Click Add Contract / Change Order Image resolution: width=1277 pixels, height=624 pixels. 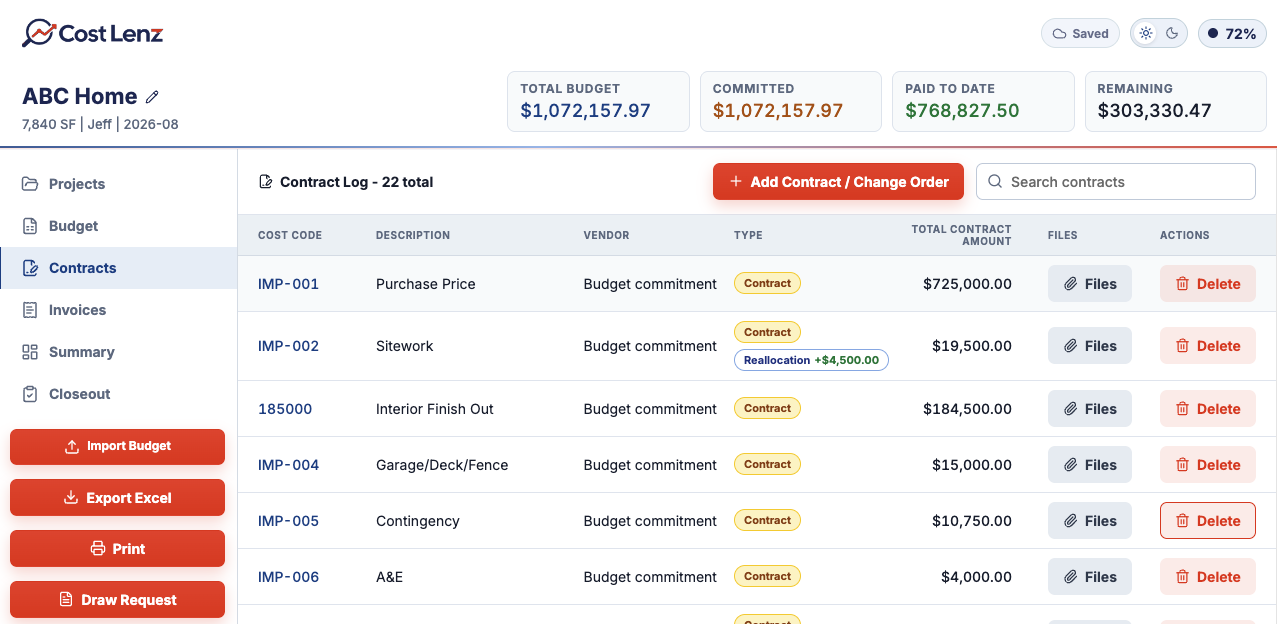coord(838,182)
